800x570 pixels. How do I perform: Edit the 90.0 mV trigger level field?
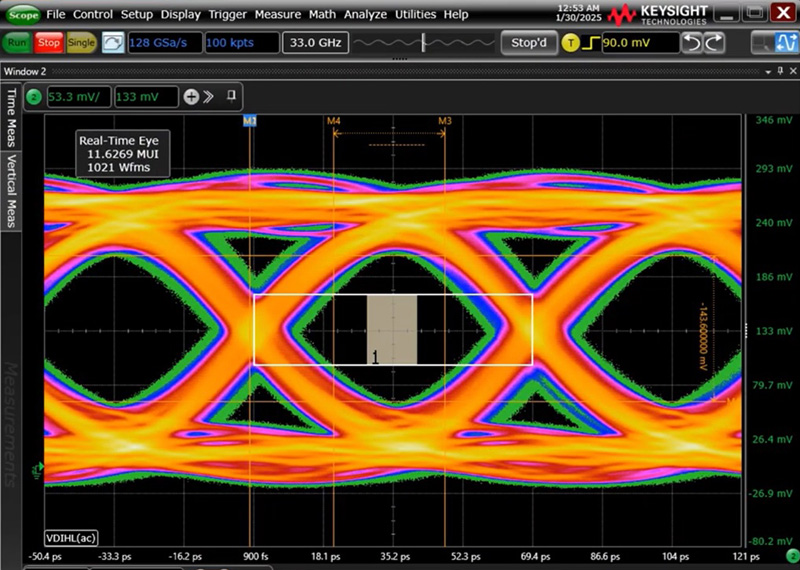coord(641,43)
